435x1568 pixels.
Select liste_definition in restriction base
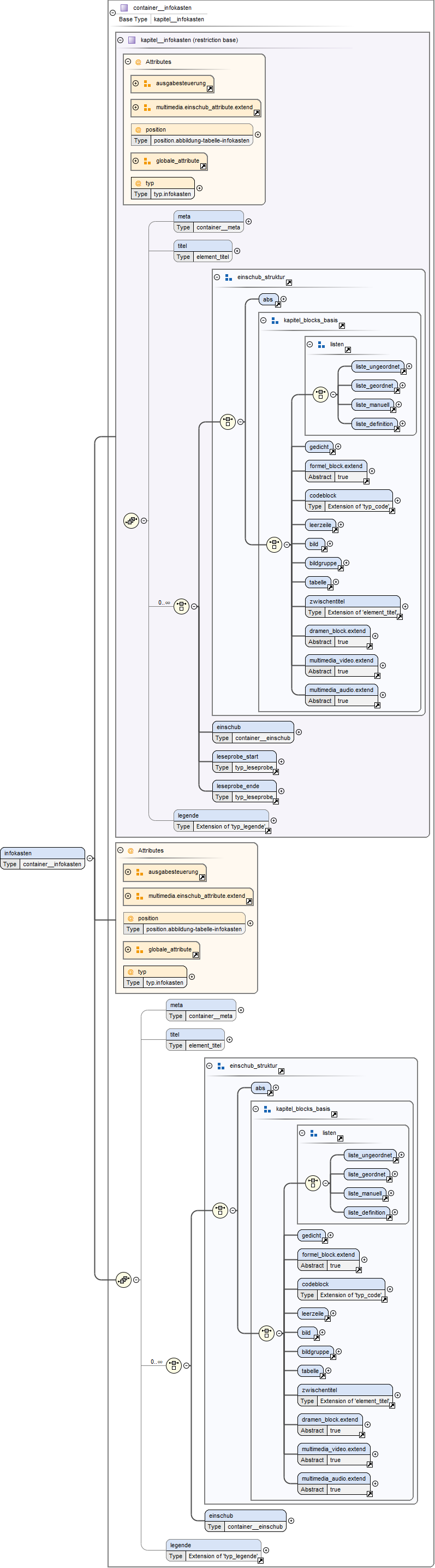pyautogui.click(x=374, y=424)
